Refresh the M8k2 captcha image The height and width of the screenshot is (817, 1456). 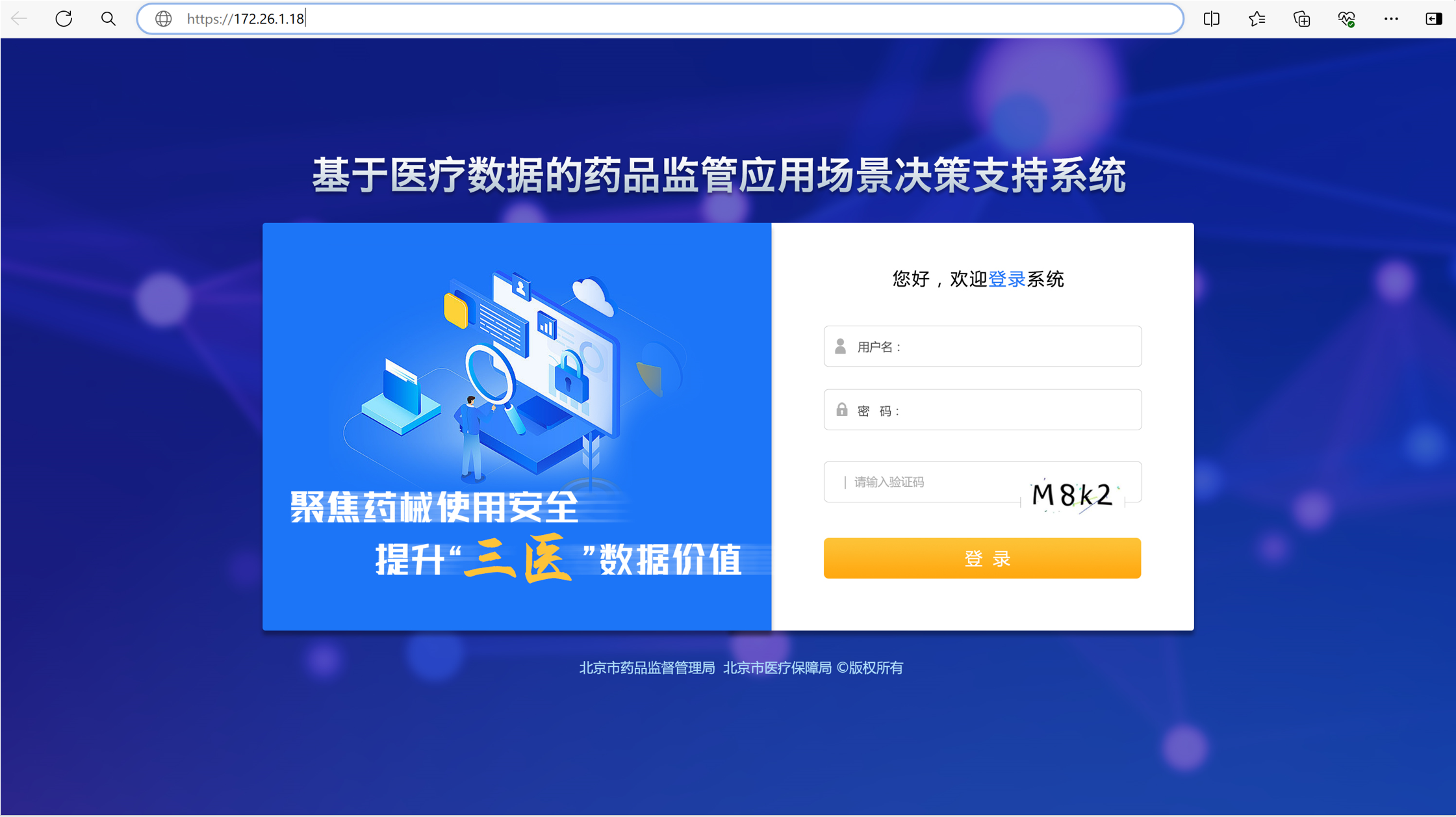[1073, 495]
